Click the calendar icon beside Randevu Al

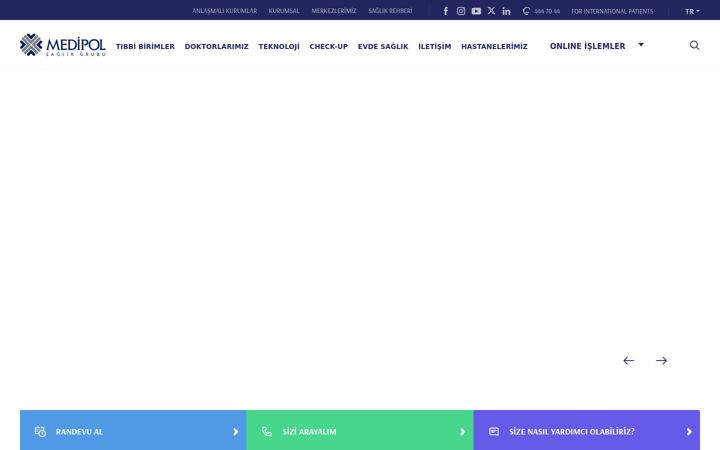pyautogui.click(x=40, y=431)
